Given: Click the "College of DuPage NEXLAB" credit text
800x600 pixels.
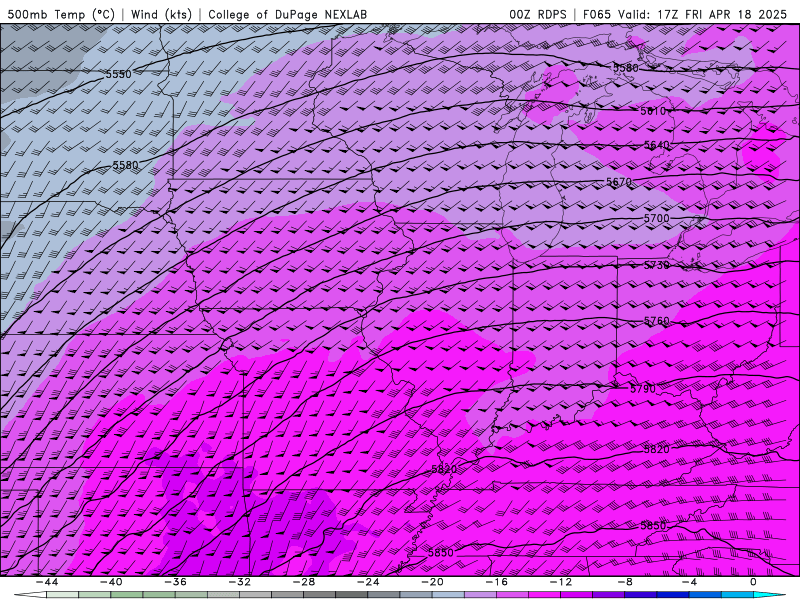Looking at the screenshot, I should (287, 14).
